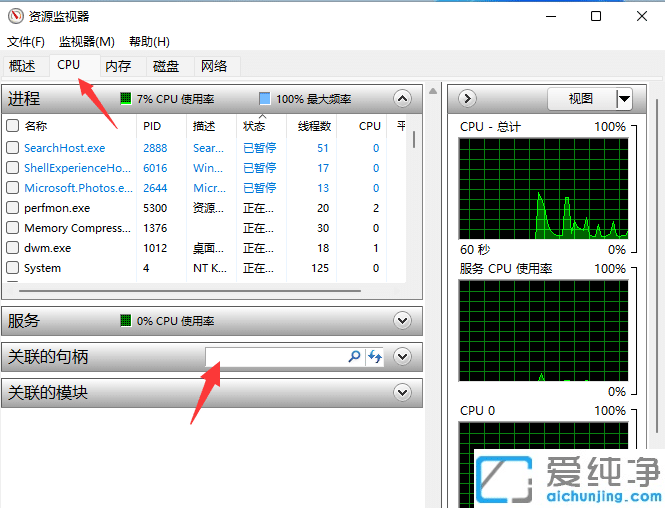Image resolution: width=665 pixels, height=508 pixels.
Task: Click the 服务 CPU 使用率 graph
Action: pyautogui.click(x=543, y=331)
